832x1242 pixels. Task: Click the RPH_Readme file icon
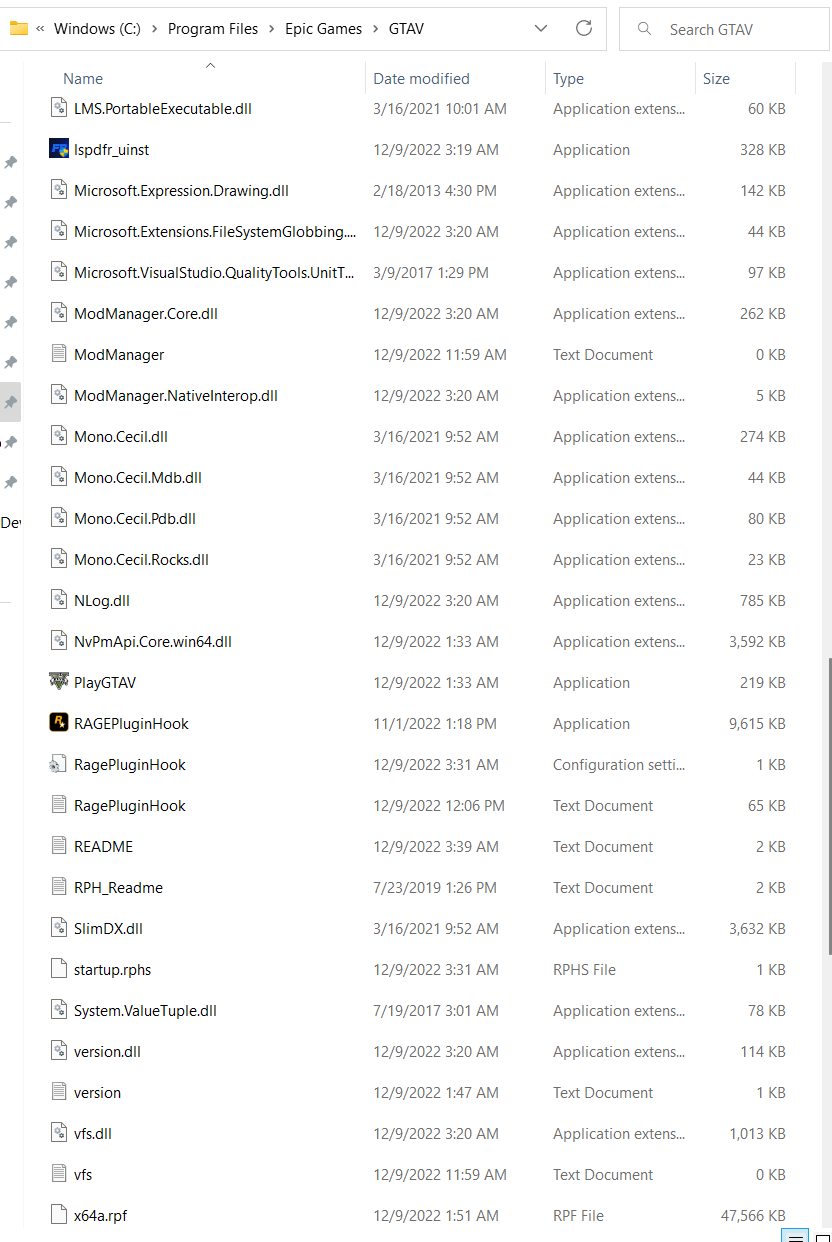pos(59,887)
